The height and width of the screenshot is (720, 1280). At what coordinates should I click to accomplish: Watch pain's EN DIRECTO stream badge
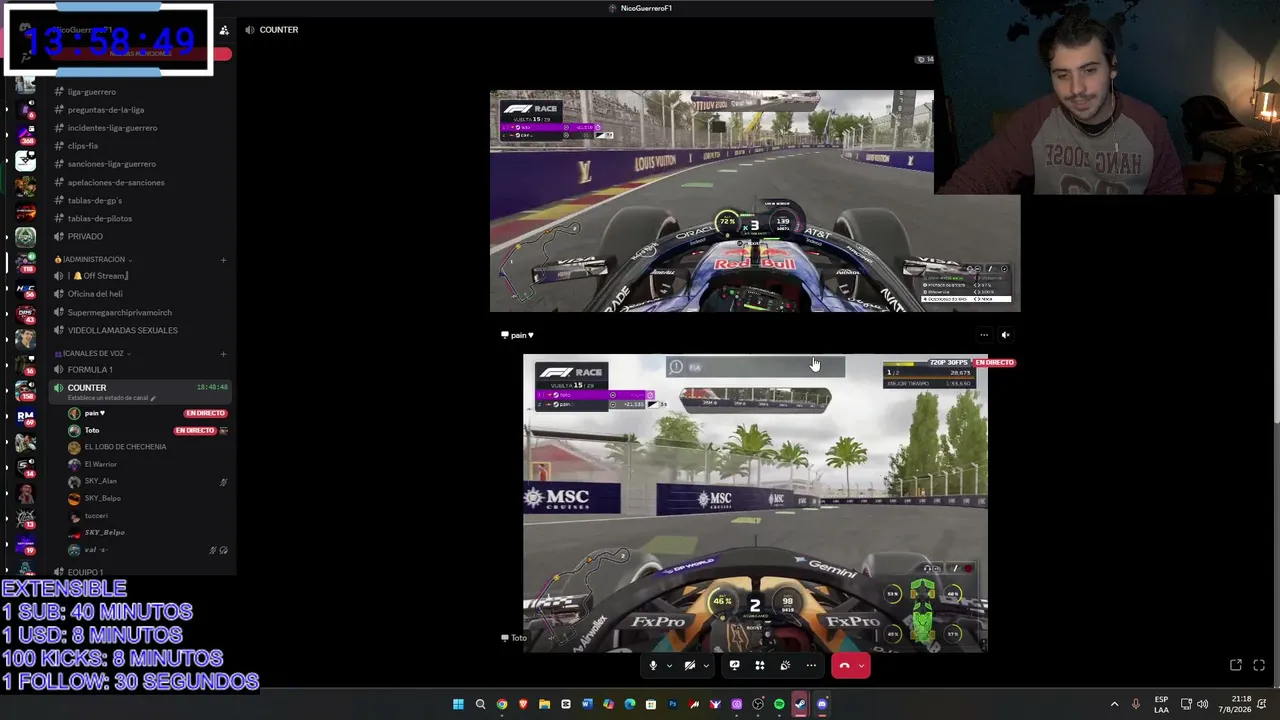[206, 413]
